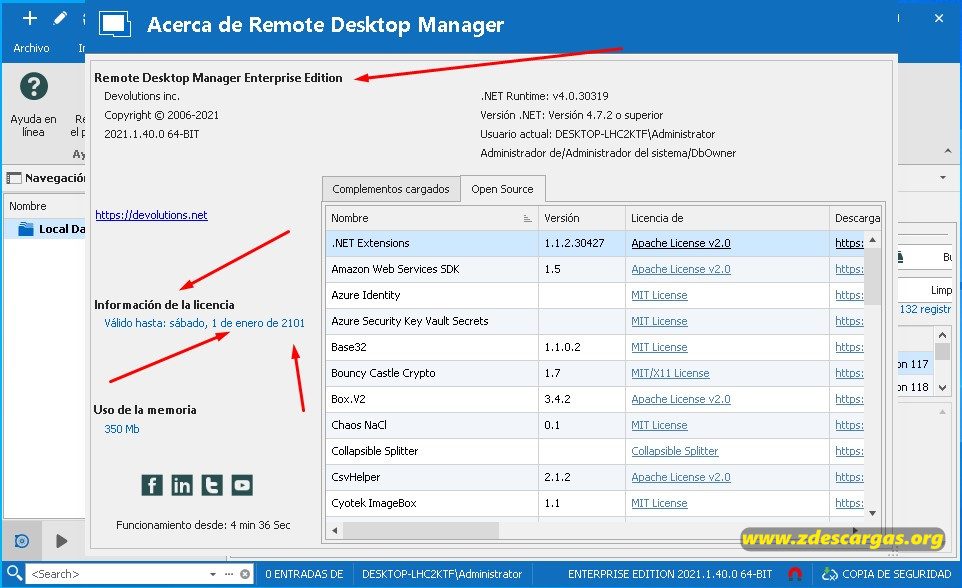Image resolution: width=962 pixels, height=588 pixels.
Task: Click the Copia de Seguridad cloud icon
Action: click(x=829, y=574)
